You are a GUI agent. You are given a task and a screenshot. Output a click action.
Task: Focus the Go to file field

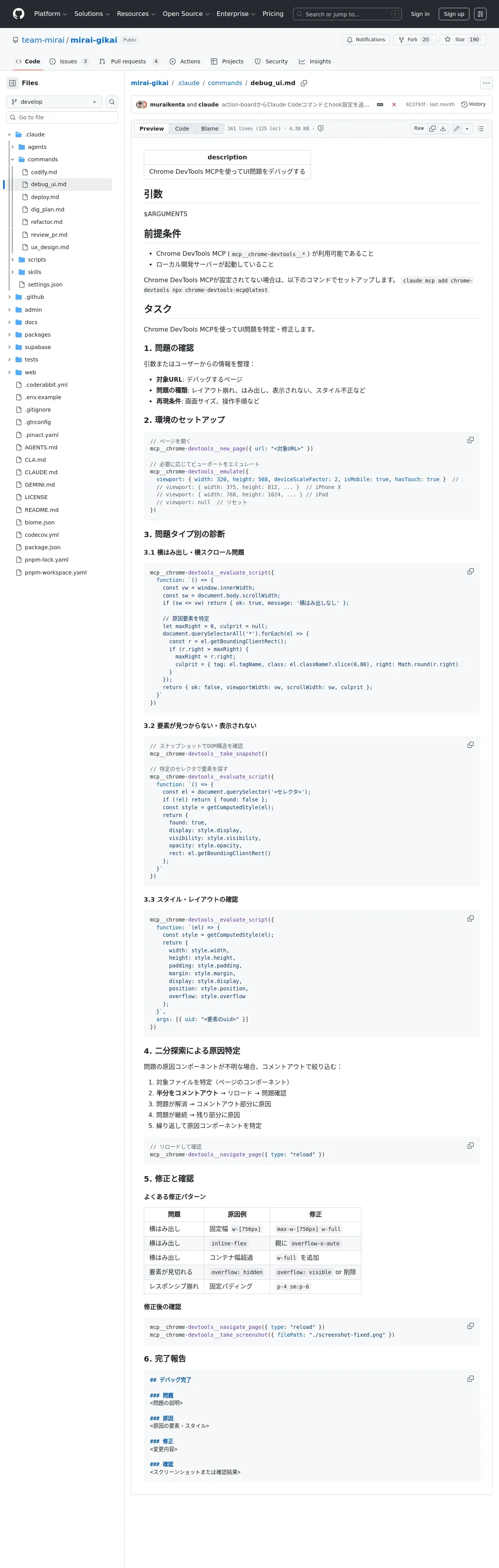(x=62, y=117)
